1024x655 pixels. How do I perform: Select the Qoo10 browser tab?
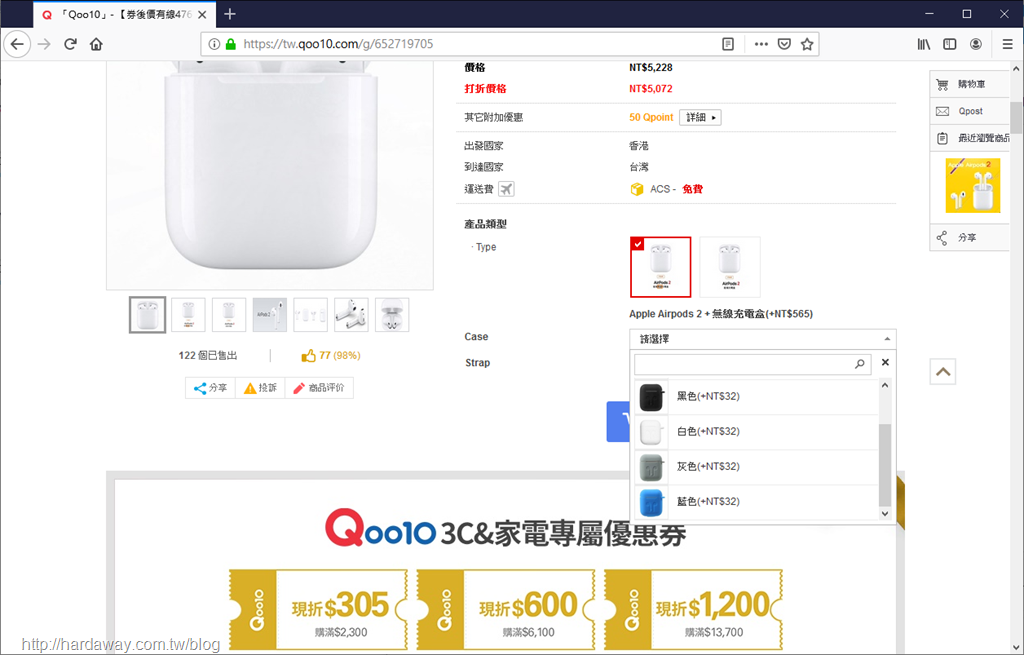tap(124, 14)
